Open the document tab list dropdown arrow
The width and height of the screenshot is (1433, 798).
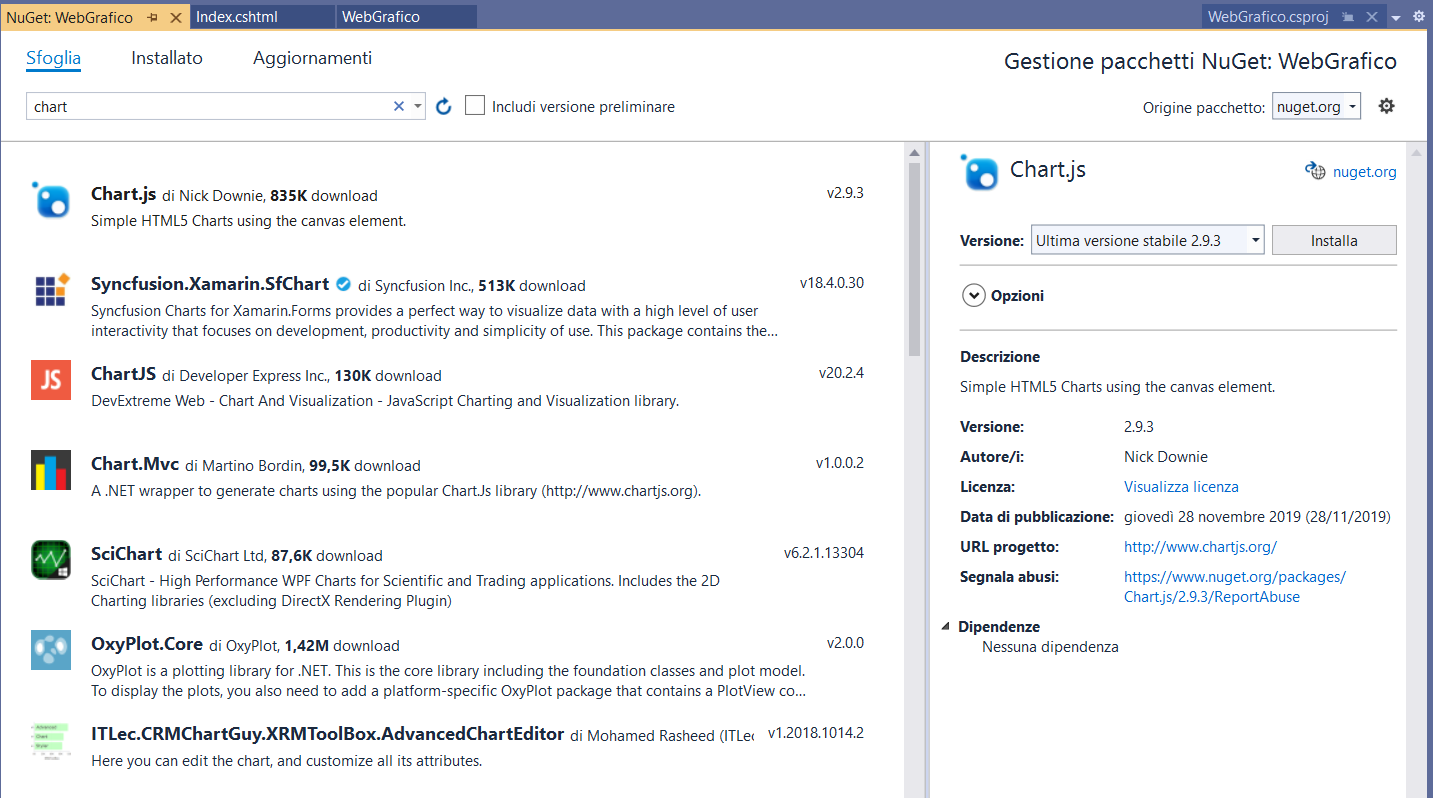pos(1396,17)
